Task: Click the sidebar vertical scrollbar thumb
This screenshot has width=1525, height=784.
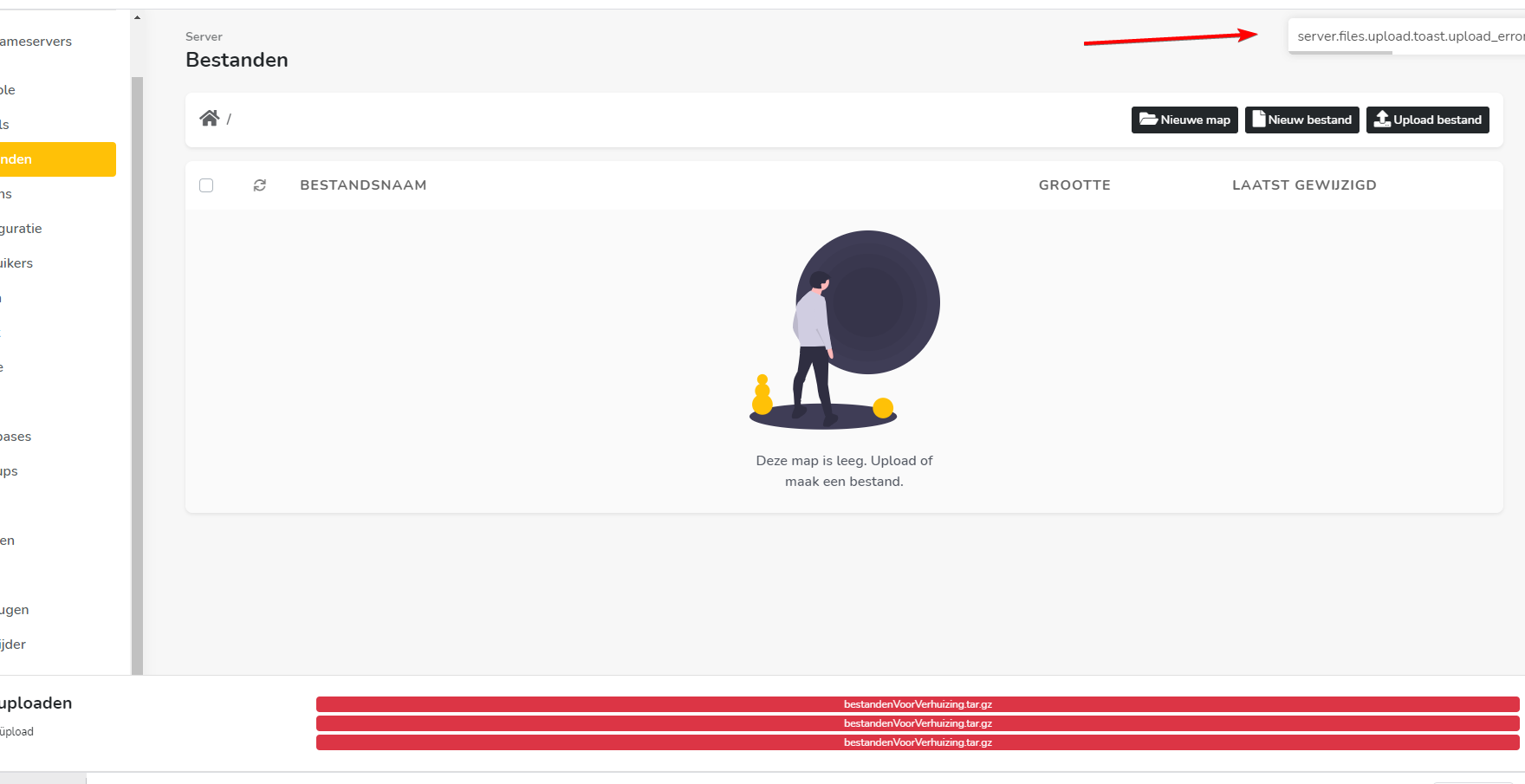Action: (137, 373)
